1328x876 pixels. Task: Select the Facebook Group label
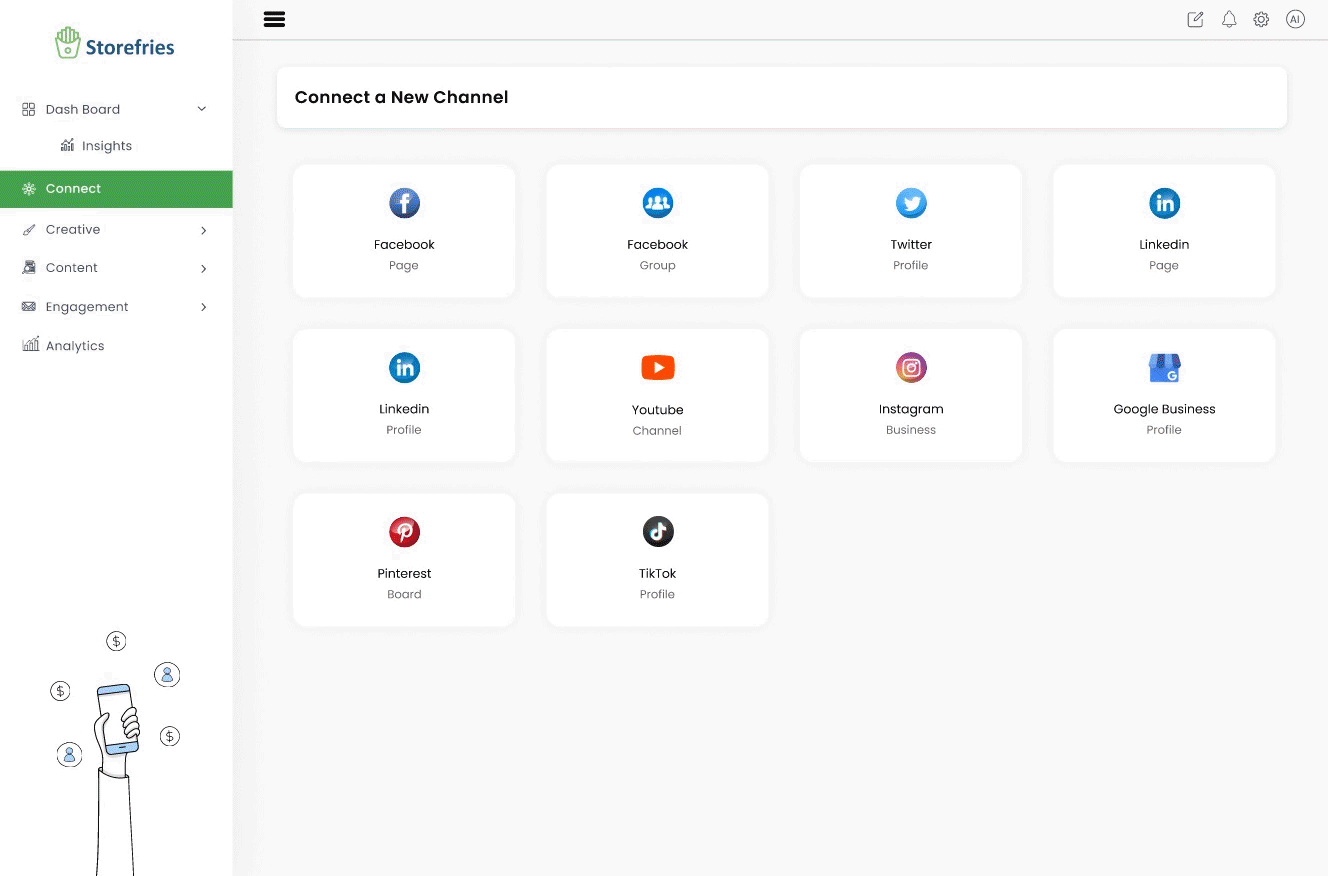(657, 254)
